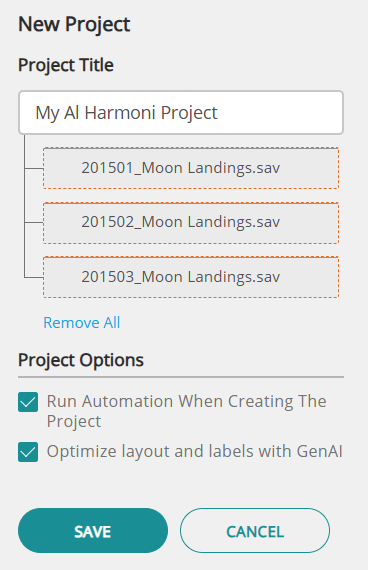This screenshot has width=368, height=570.
Task: Click the New Project heading
Action: click(74, 24)
